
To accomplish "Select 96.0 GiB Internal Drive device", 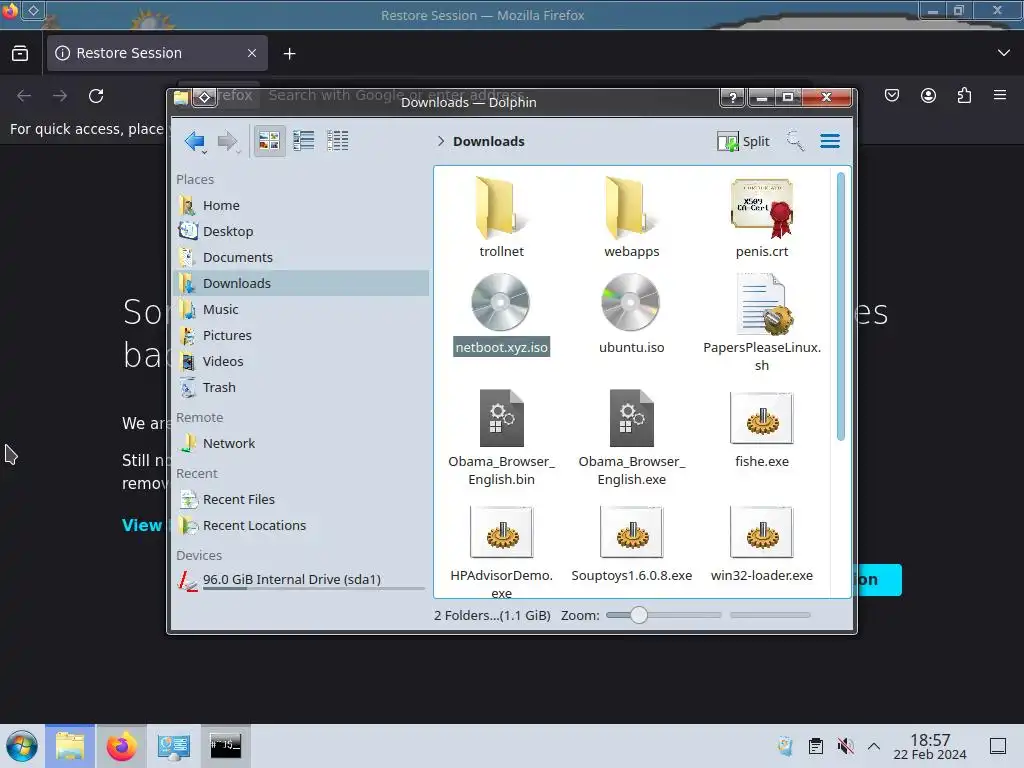I will (302, 580).
